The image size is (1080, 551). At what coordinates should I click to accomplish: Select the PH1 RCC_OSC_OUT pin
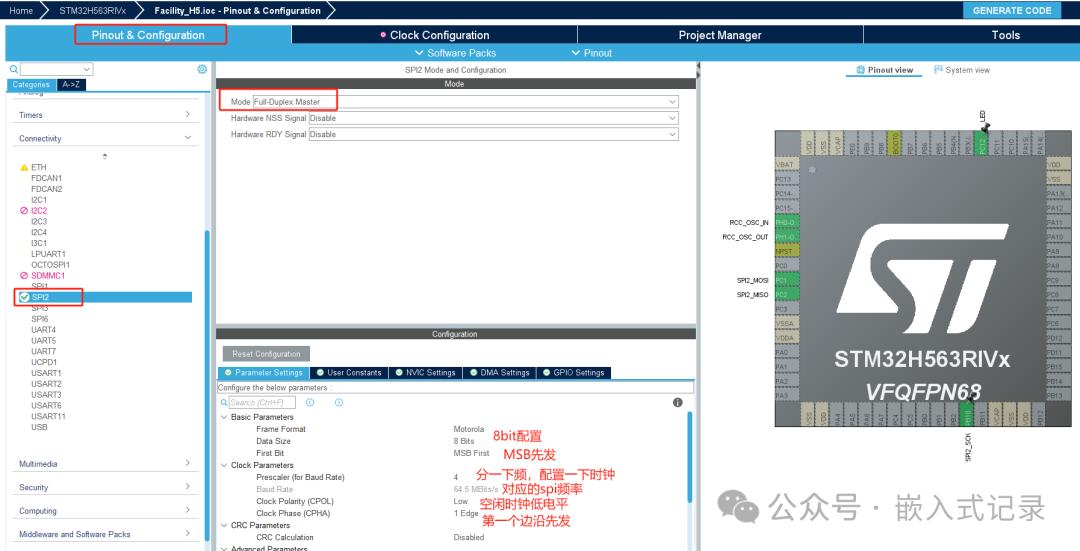tap(787, 237)
